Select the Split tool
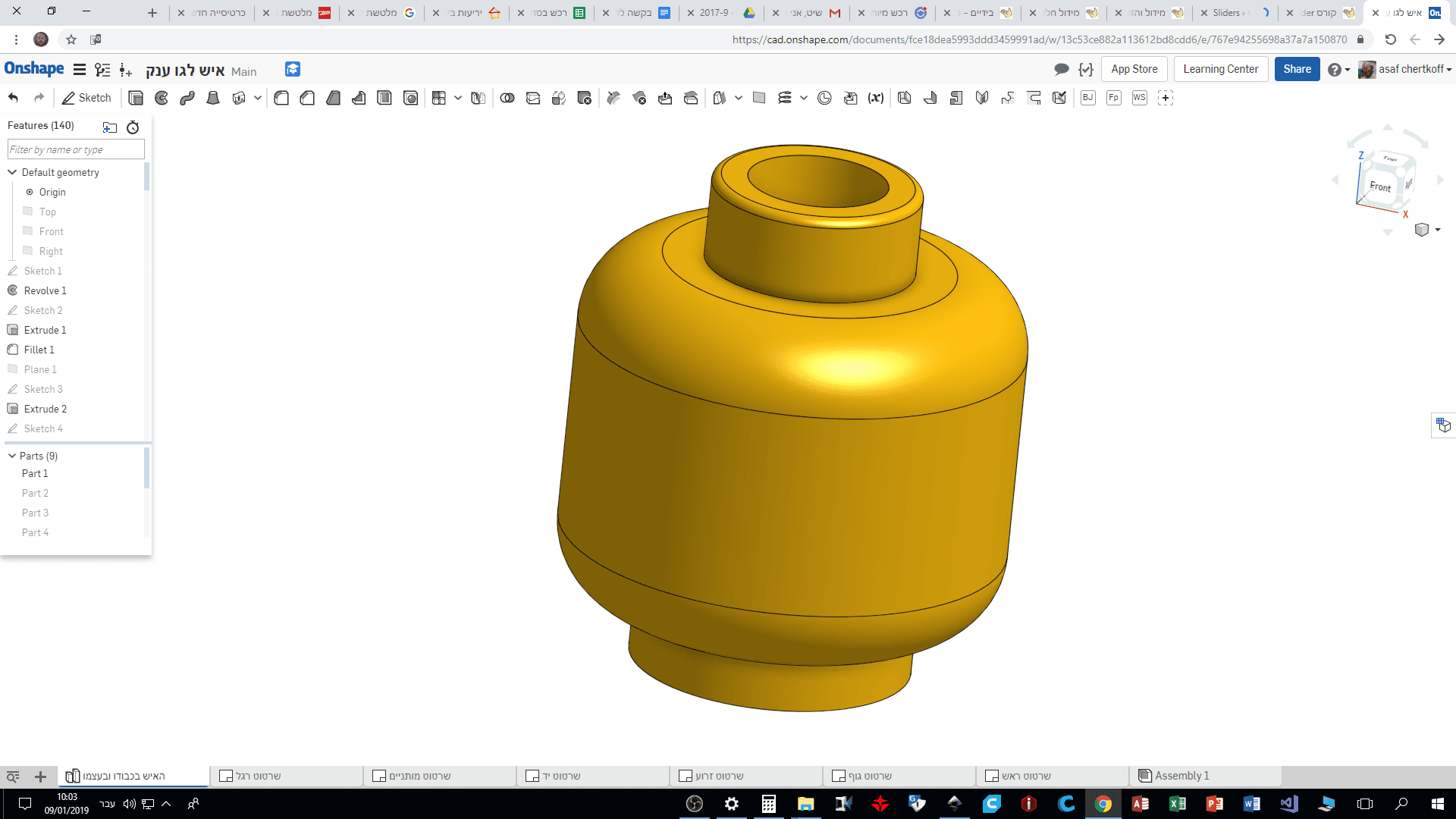 coord(533,98)
